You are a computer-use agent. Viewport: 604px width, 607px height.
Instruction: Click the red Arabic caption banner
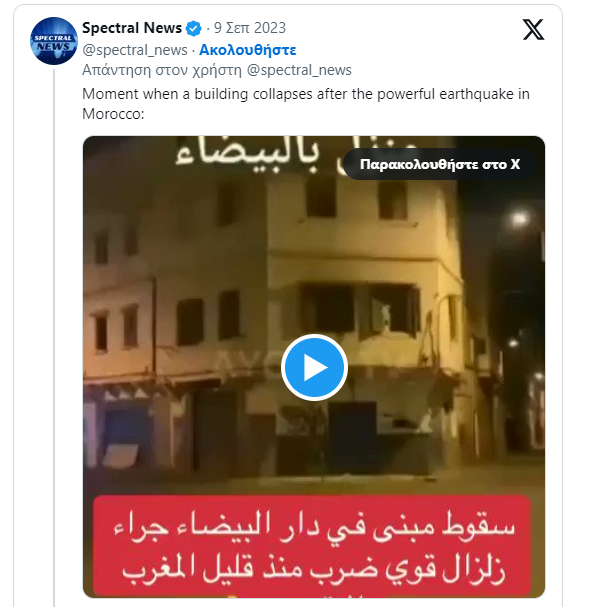point(312,546)
